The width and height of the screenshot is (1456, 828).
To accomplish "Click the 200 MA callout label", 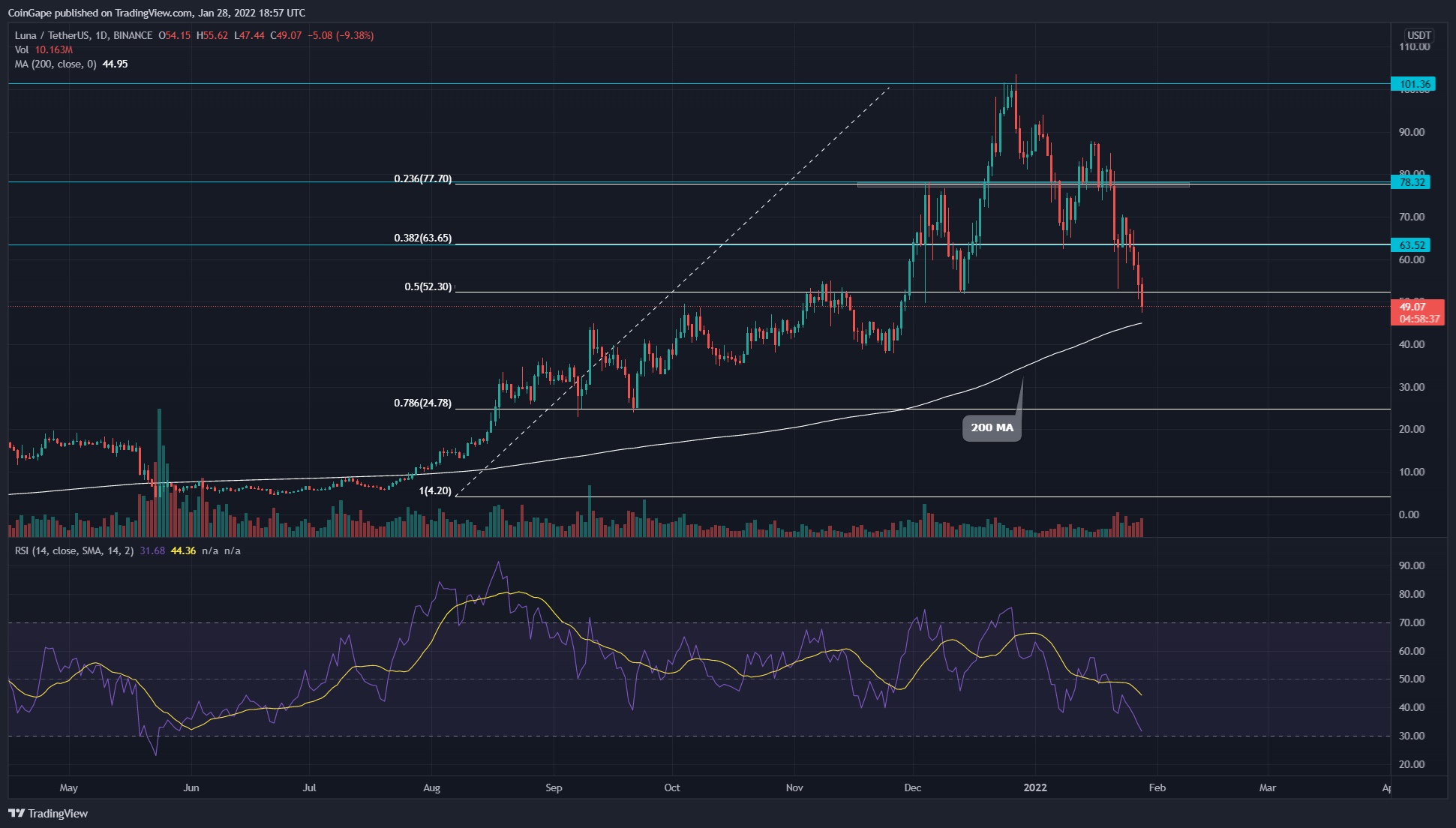I will click(x=992, y=427).
